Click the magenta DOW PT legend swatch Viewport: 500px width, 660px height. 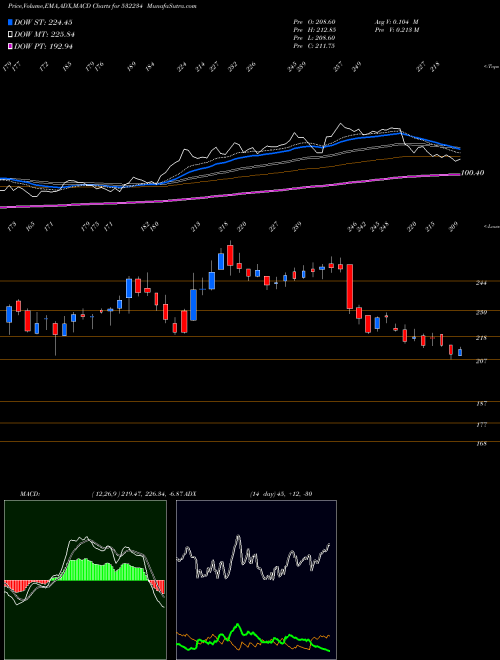(x=10, y=46)
